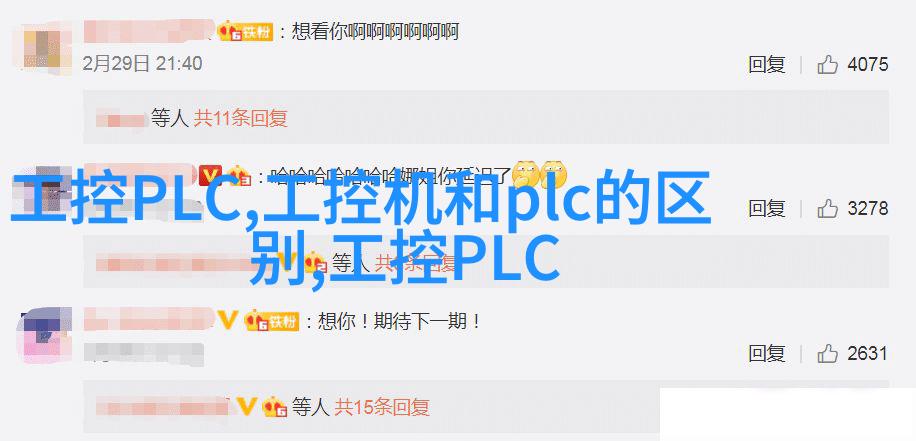Click the 铁粉 badge beside 想你！期待下一期！

[272, 321]
